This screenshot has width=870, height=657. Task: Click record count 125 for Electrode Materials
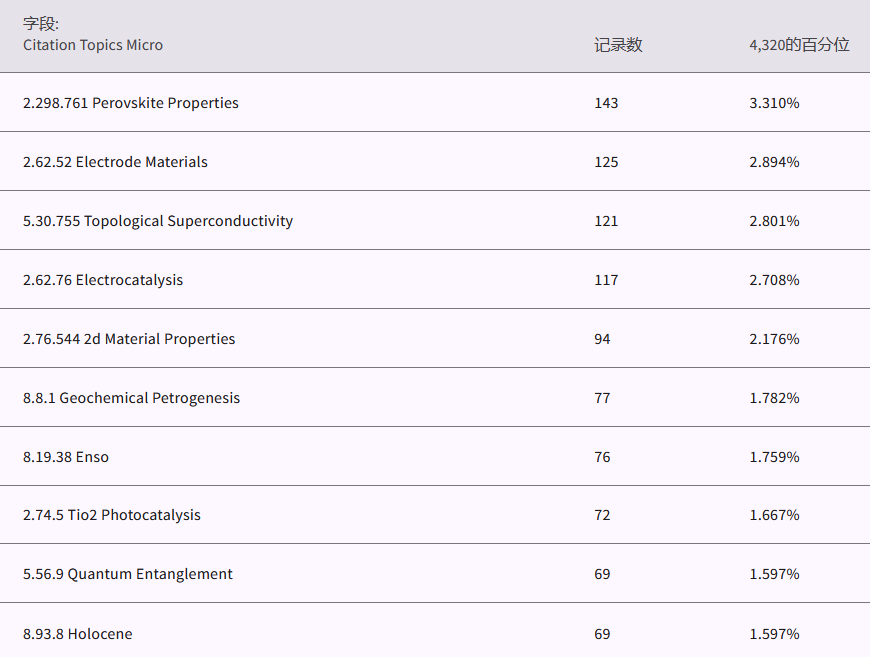[x=606, y=162]
